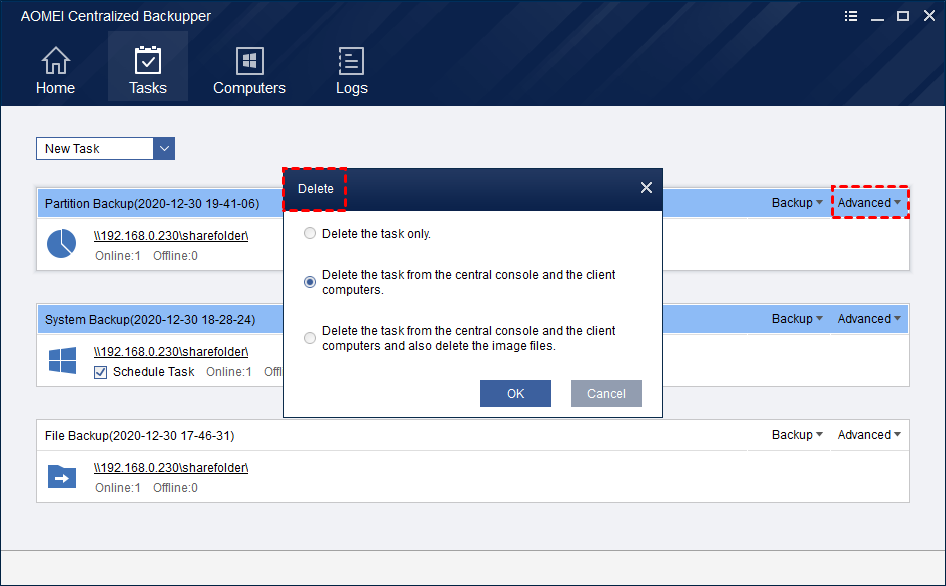Maximize the AOMEI Centralized Backupper window
Viewport: 946px width, 586px height.
pos(903,16)
